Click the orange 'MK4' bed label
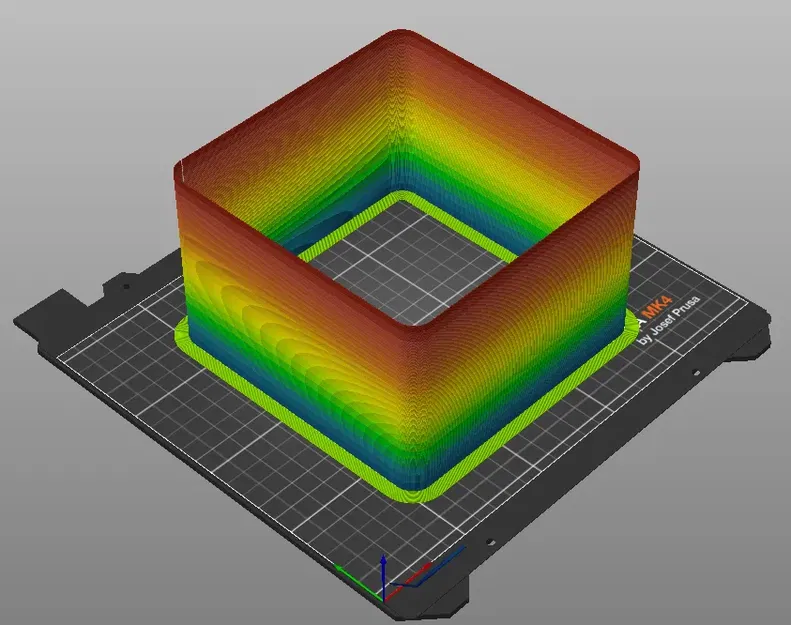This screenshot has height=625, width=791. [657, 306]
